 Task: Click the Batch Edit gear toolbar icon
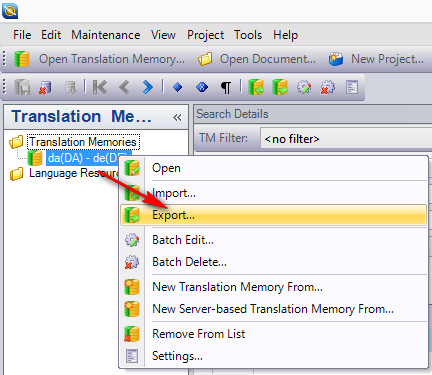coord(304,87)
